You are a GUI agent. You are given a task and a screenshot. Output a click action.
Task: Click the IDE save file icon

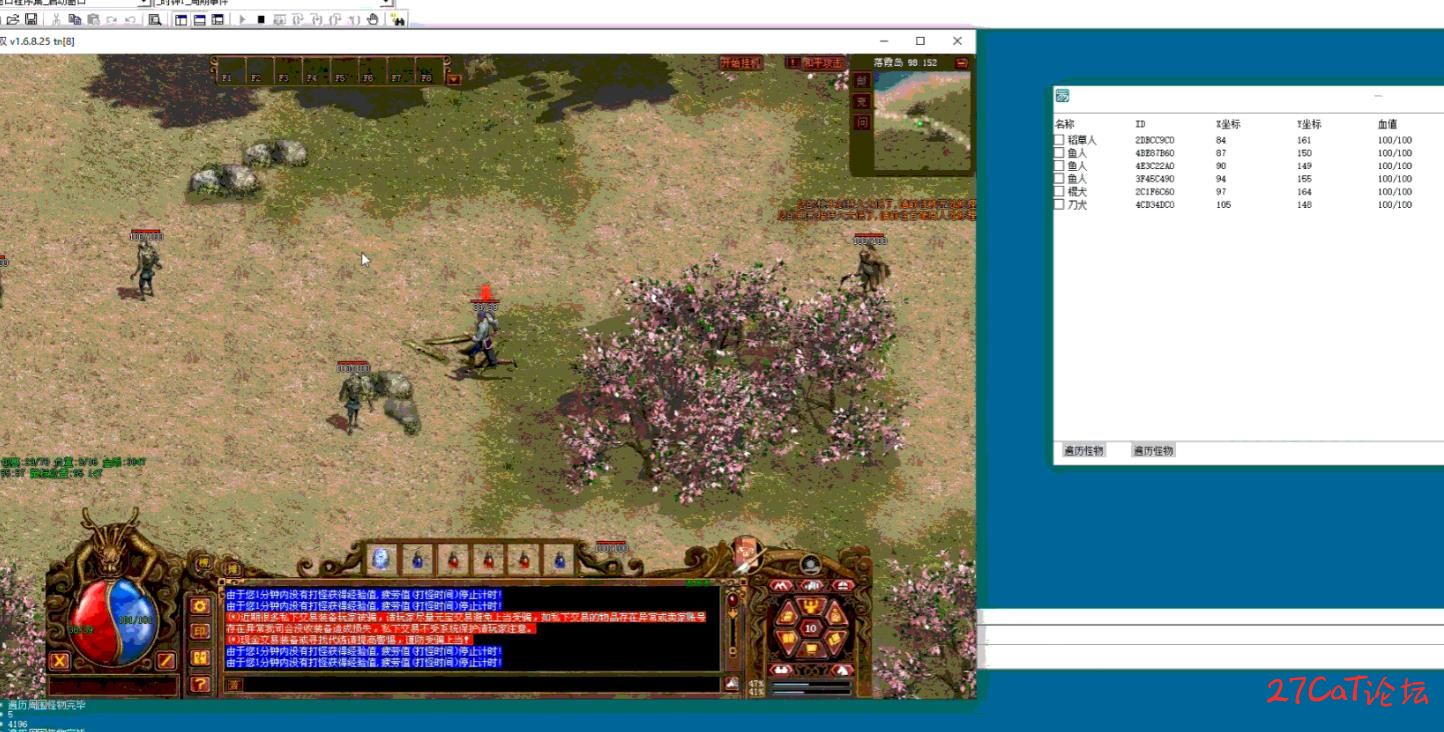click(31, 20)
